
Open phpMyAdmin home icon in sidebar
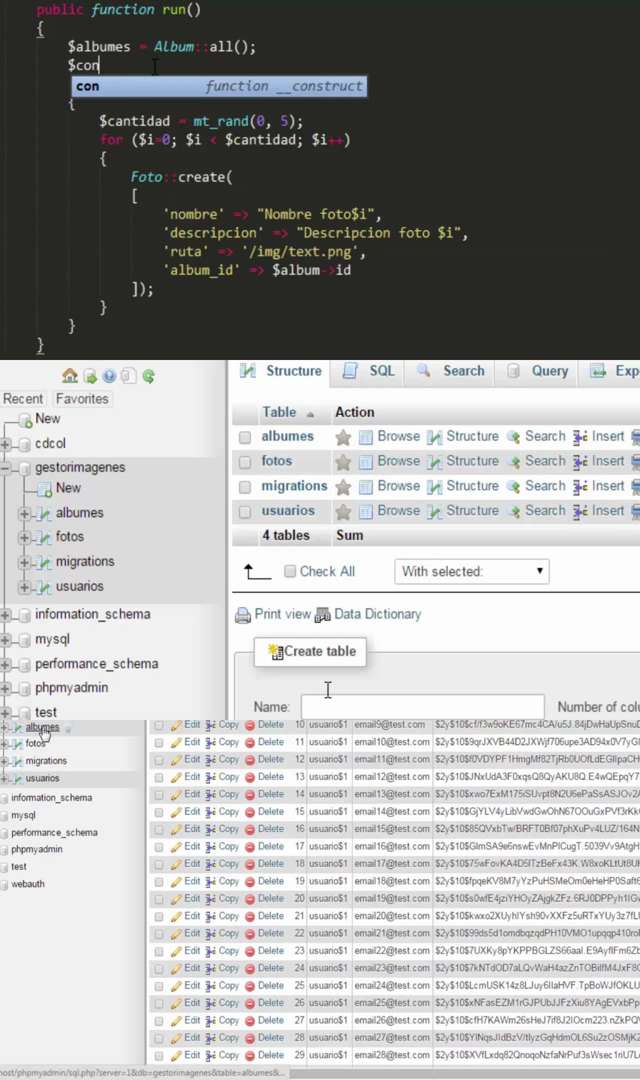pyautogui.click(x=70, y=376)
